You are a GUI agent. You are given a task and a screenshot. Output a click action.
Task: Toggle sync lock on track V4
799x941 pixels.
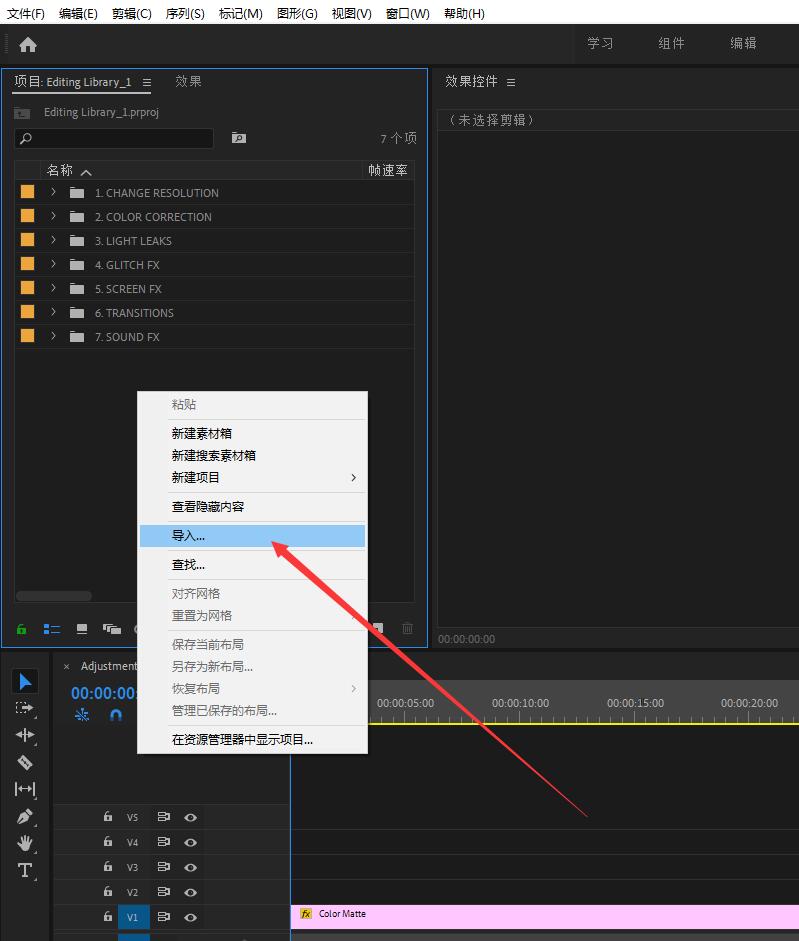coord(163,842)
